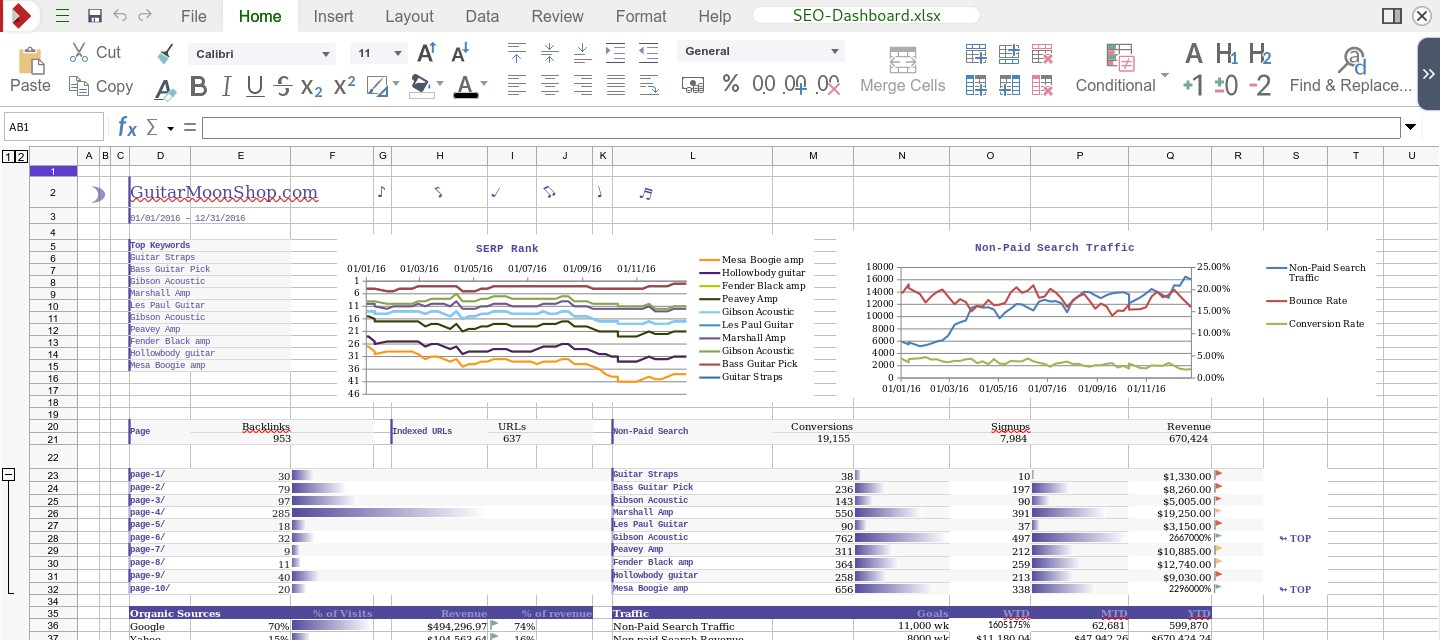Toggle superscript formatting
The width and height of the screenshot is (1440, 640).
[344, 86]
